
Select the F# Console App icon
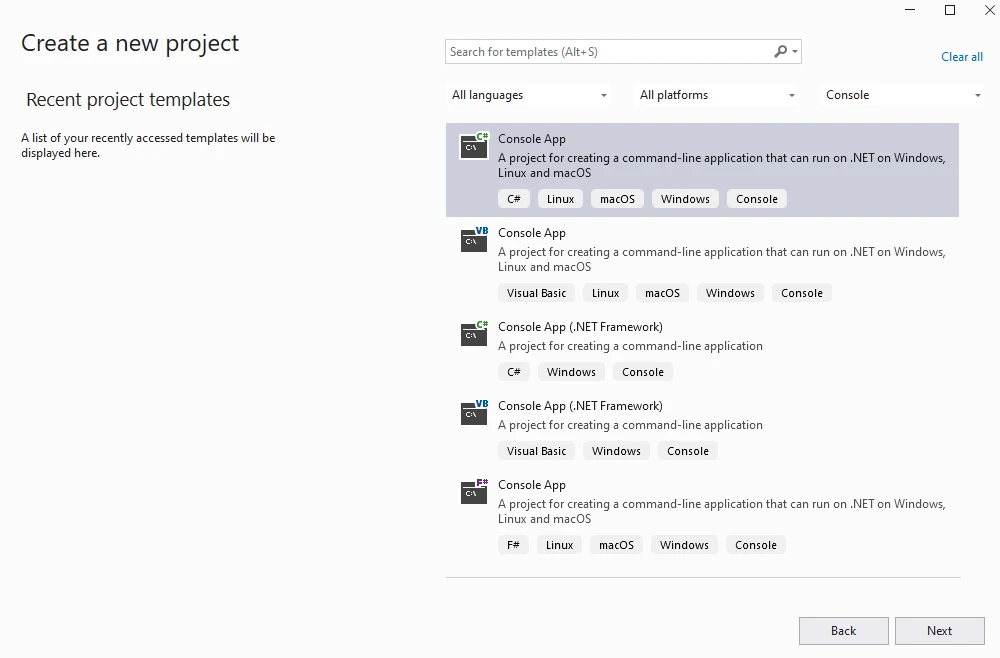click(474, 492)
